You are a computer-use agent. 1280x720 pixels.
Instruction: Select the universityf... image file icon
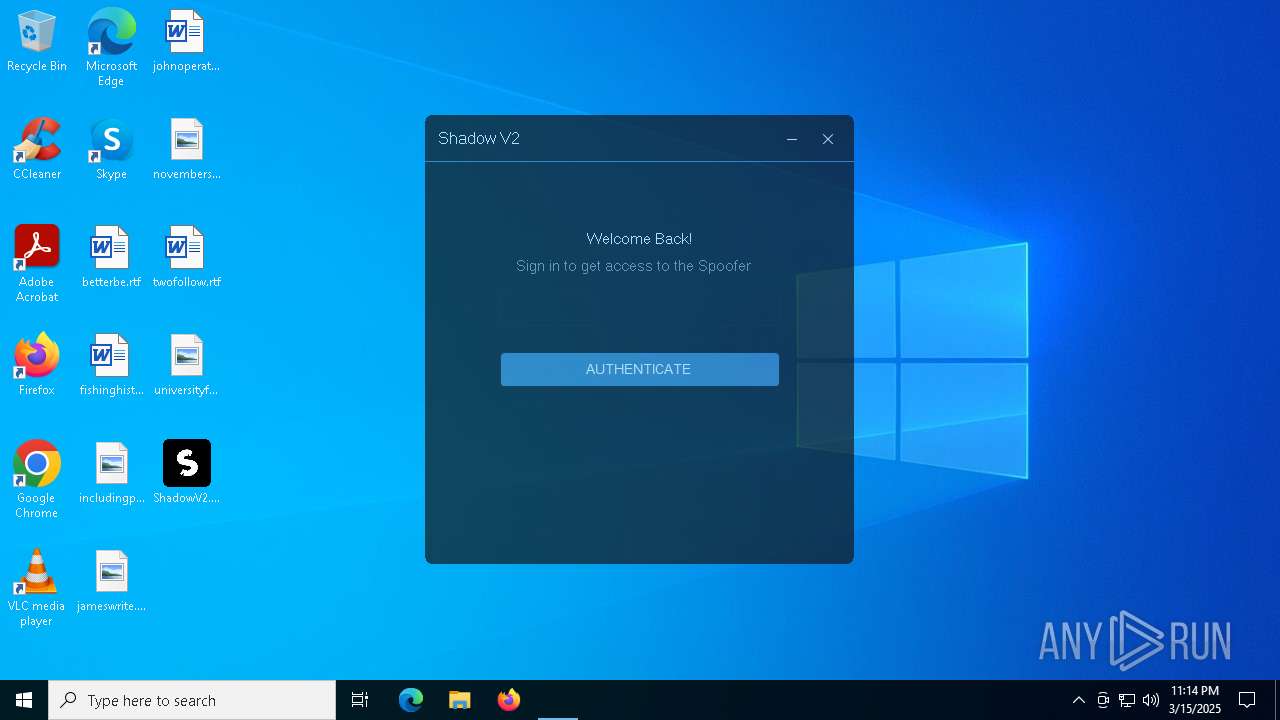point(186,366)
